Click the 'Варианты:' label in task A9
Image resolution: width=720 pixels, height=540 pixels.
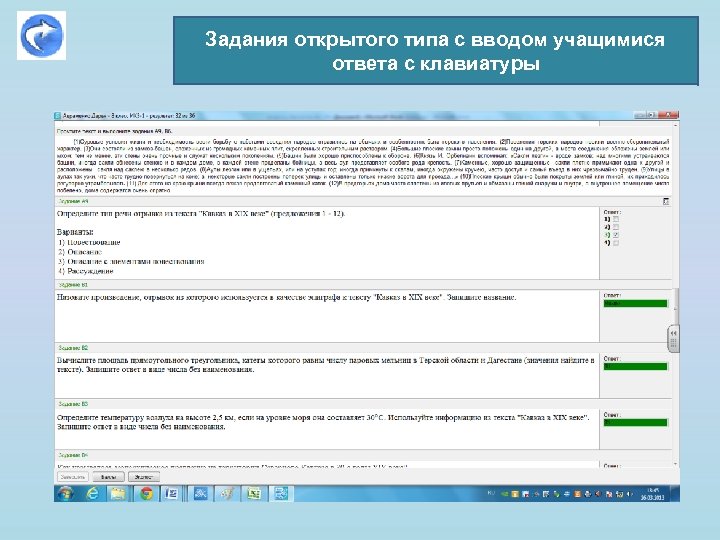pos(75,232)
